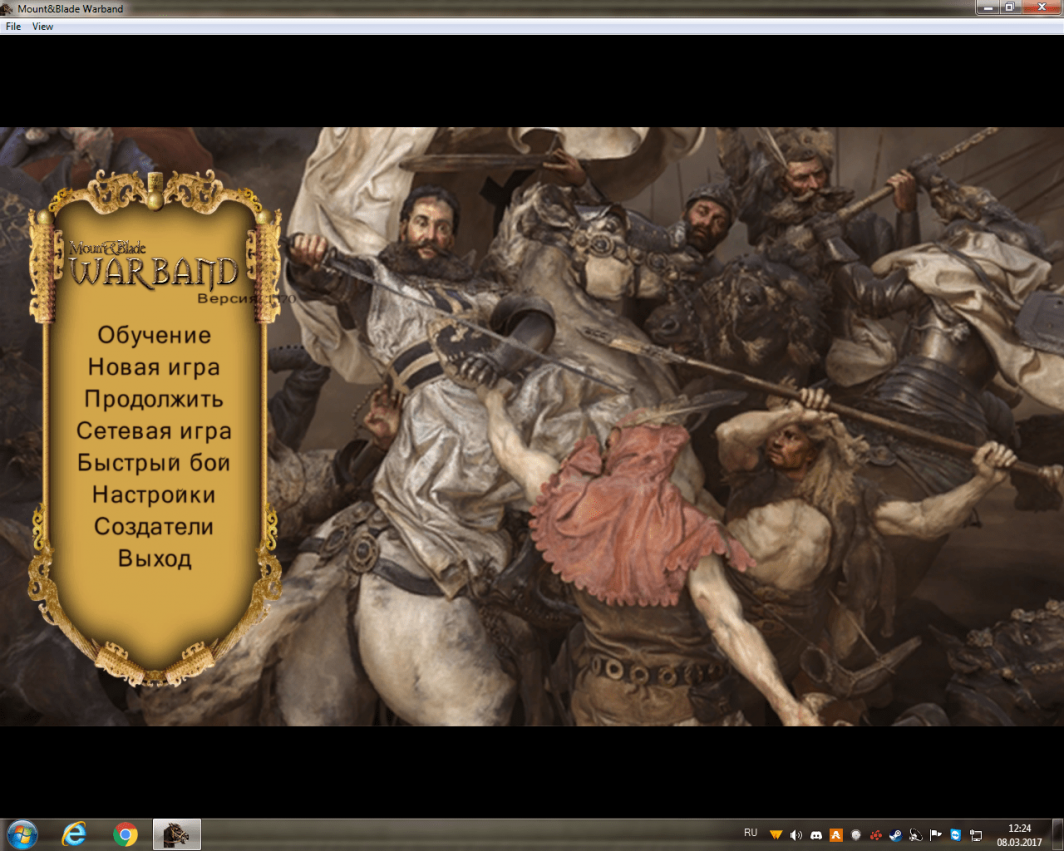
Task: Choose Продолжить to resume game
Action: pos(154,399)
